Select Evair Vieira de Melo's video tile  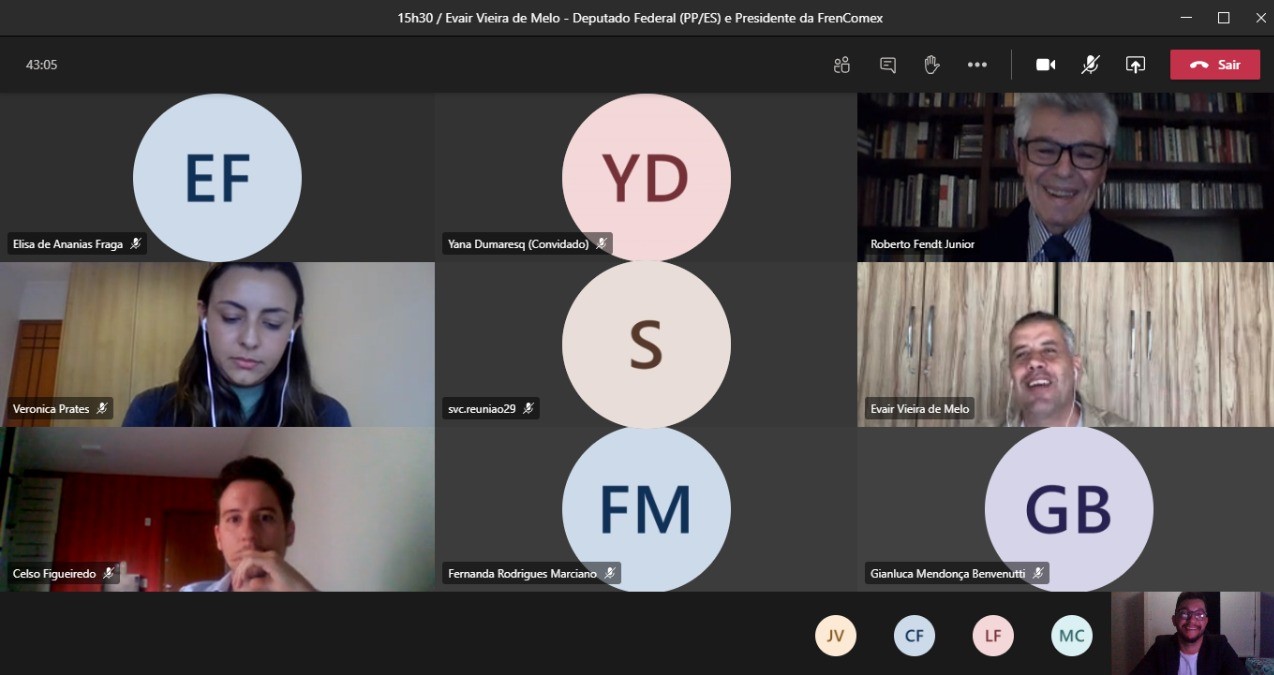click(x=1065, y=344)
